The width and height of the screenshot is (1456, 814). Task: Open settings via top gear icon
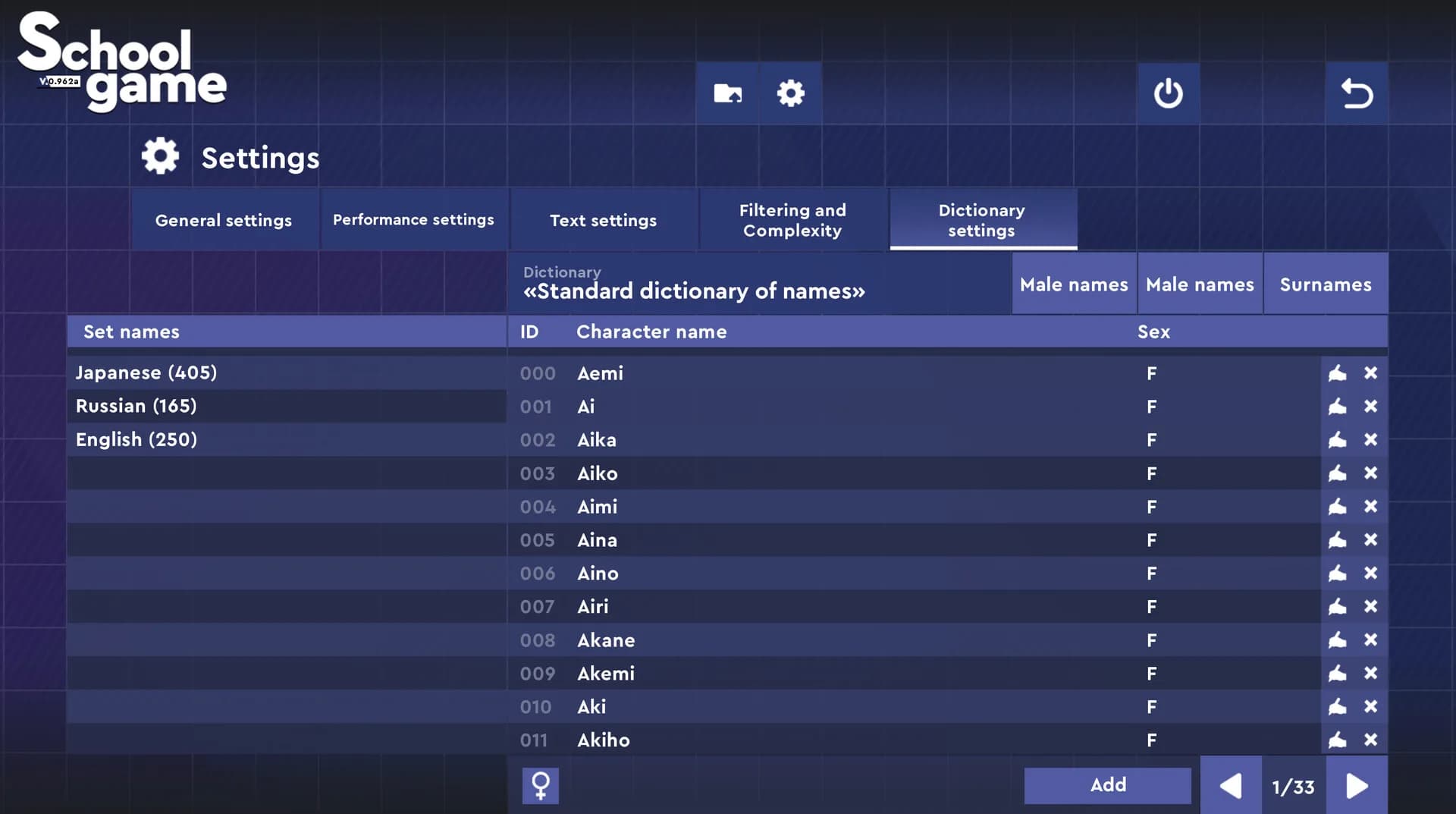point(790,93)
